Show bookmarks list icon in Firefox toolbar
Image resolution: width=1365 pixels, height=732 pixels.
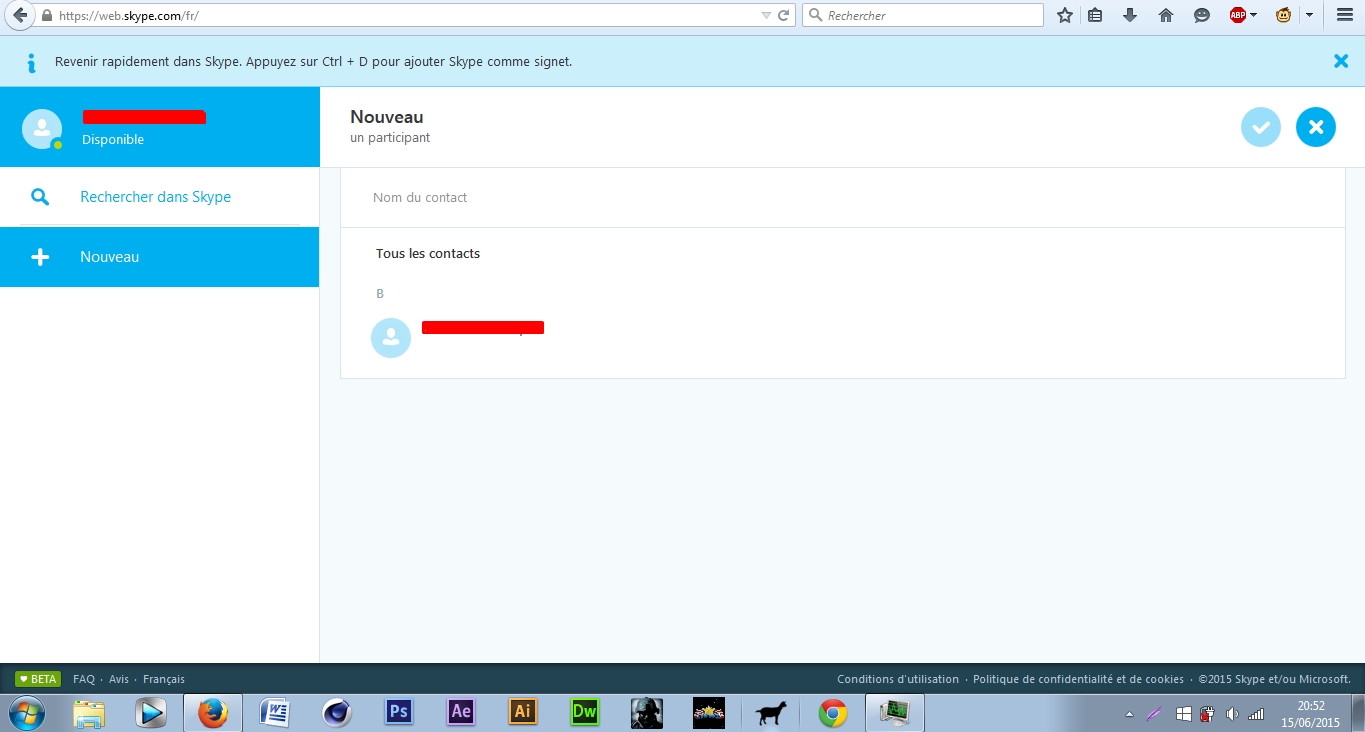click(x=1095, y=15)
